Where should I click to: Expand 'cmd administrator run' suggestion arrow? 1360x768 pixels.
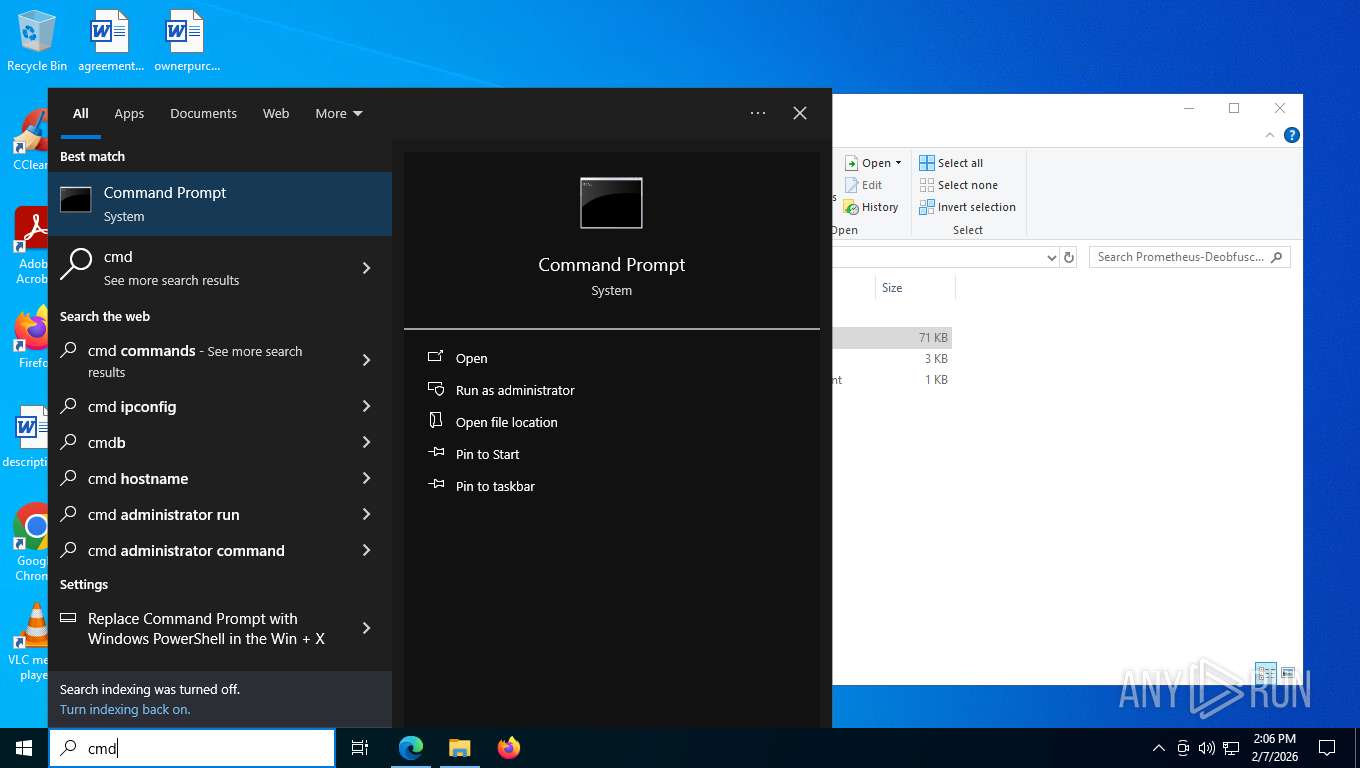pyautogui.click(x=366, y=514)
